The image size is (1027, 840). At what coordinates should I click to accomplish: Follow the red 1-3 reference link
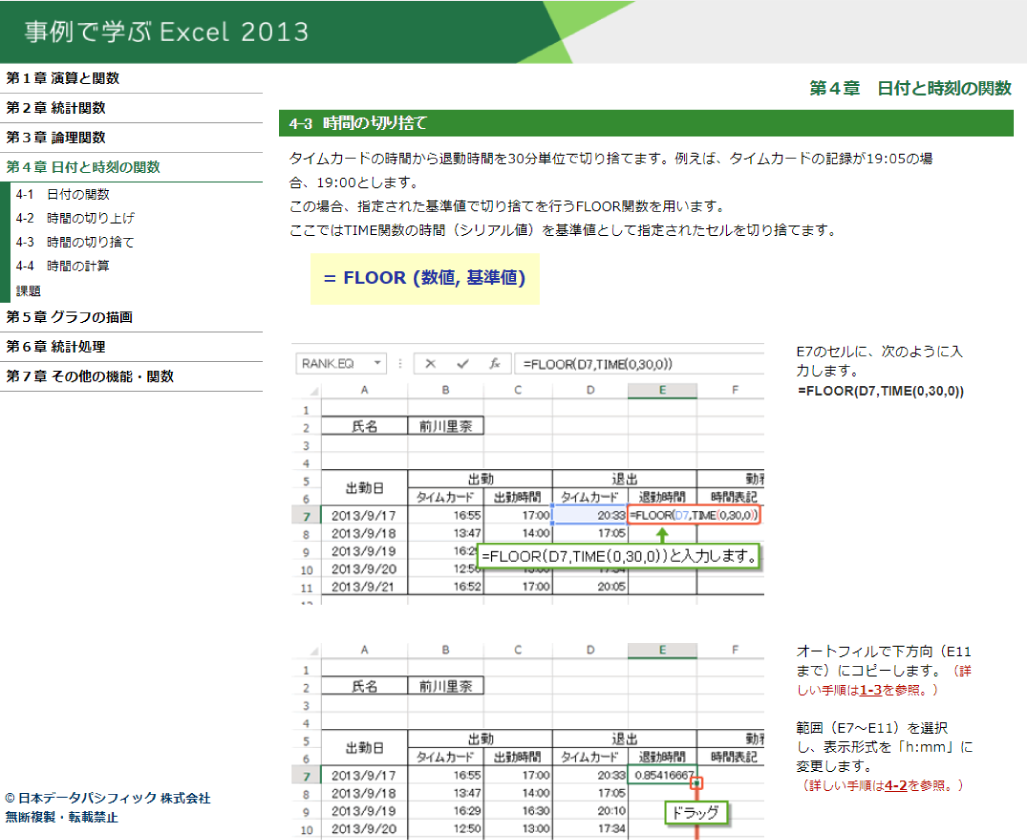(870, 690)
